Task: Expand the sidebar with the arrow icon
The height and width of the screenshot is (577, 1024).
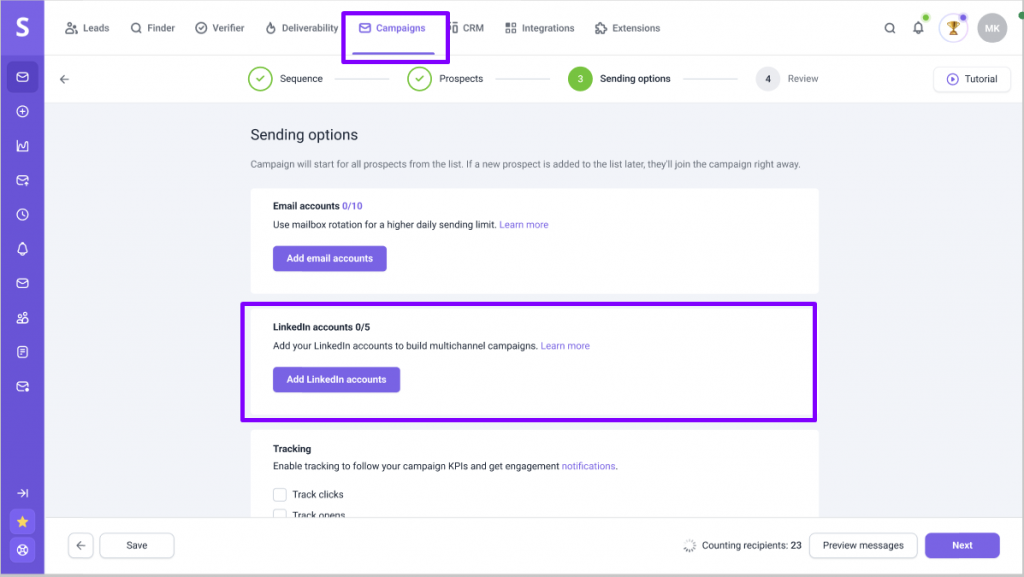Action: pos(22,493)
